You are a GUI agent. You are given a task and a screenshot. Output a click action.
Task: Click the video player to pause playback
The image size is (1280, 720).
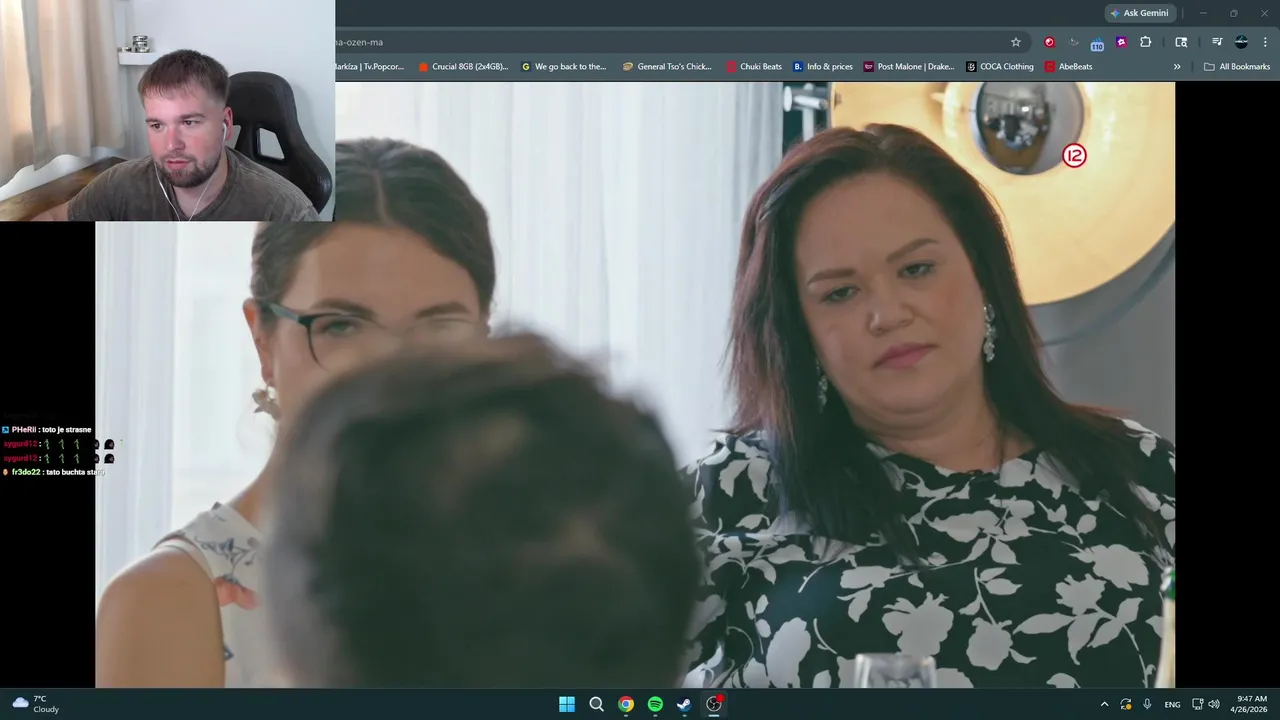coord(635,385)
